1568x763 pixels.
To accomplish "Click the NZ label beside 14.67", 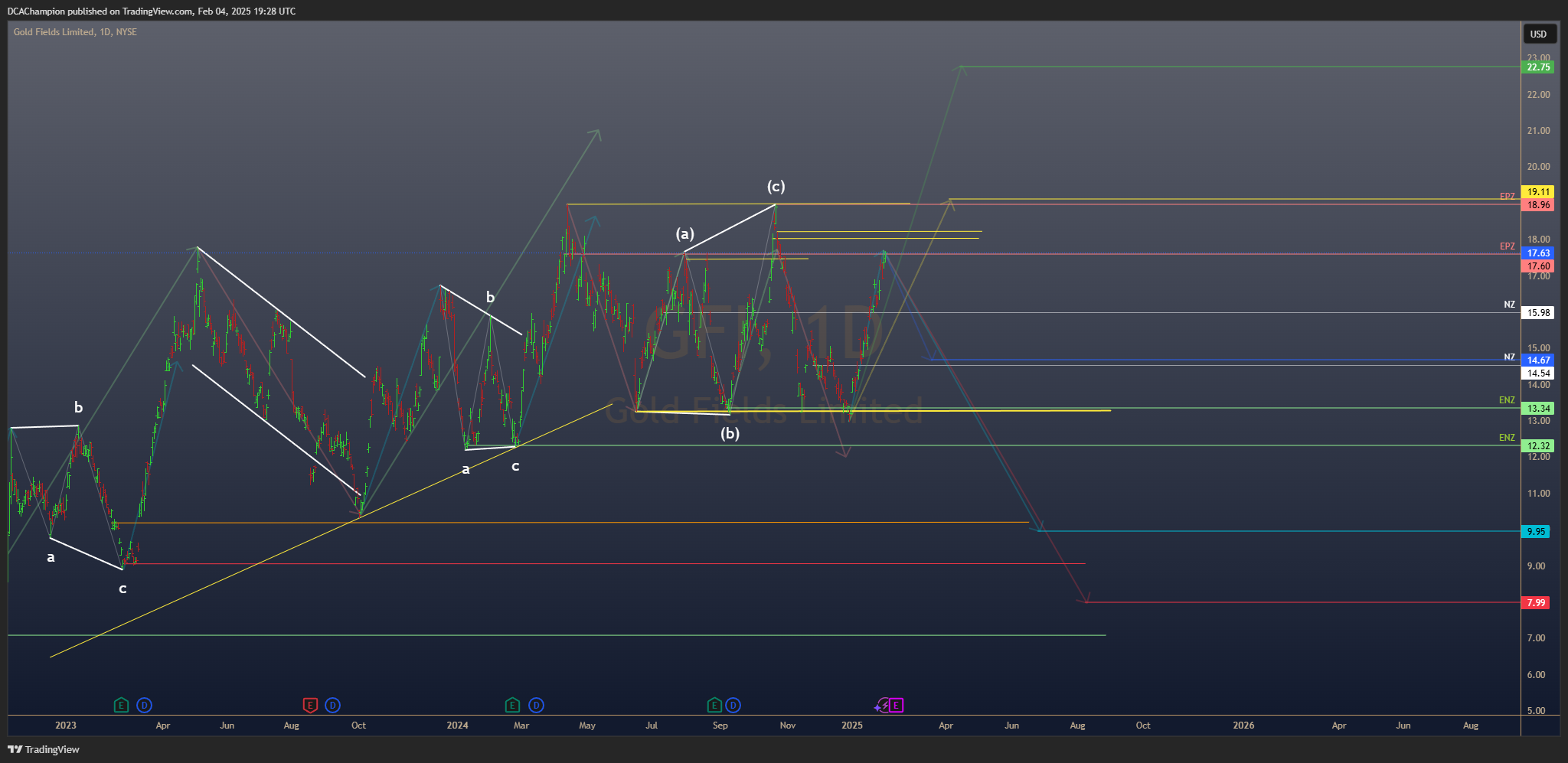I will [x=1509, y=357].
